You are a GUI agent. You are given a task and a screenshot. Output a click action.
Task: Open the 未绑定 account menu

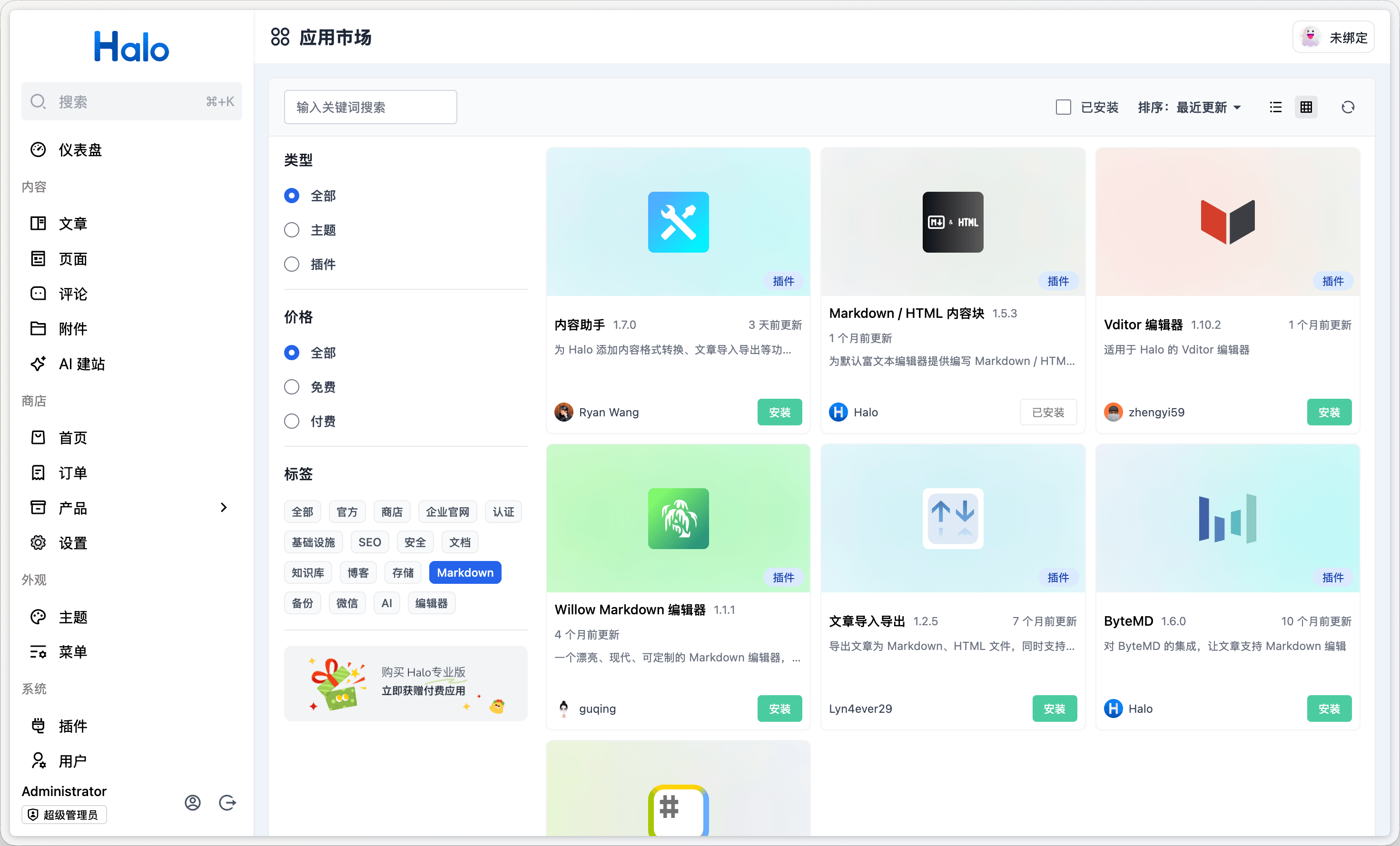pyautogui.click(x=1333, y=38)
